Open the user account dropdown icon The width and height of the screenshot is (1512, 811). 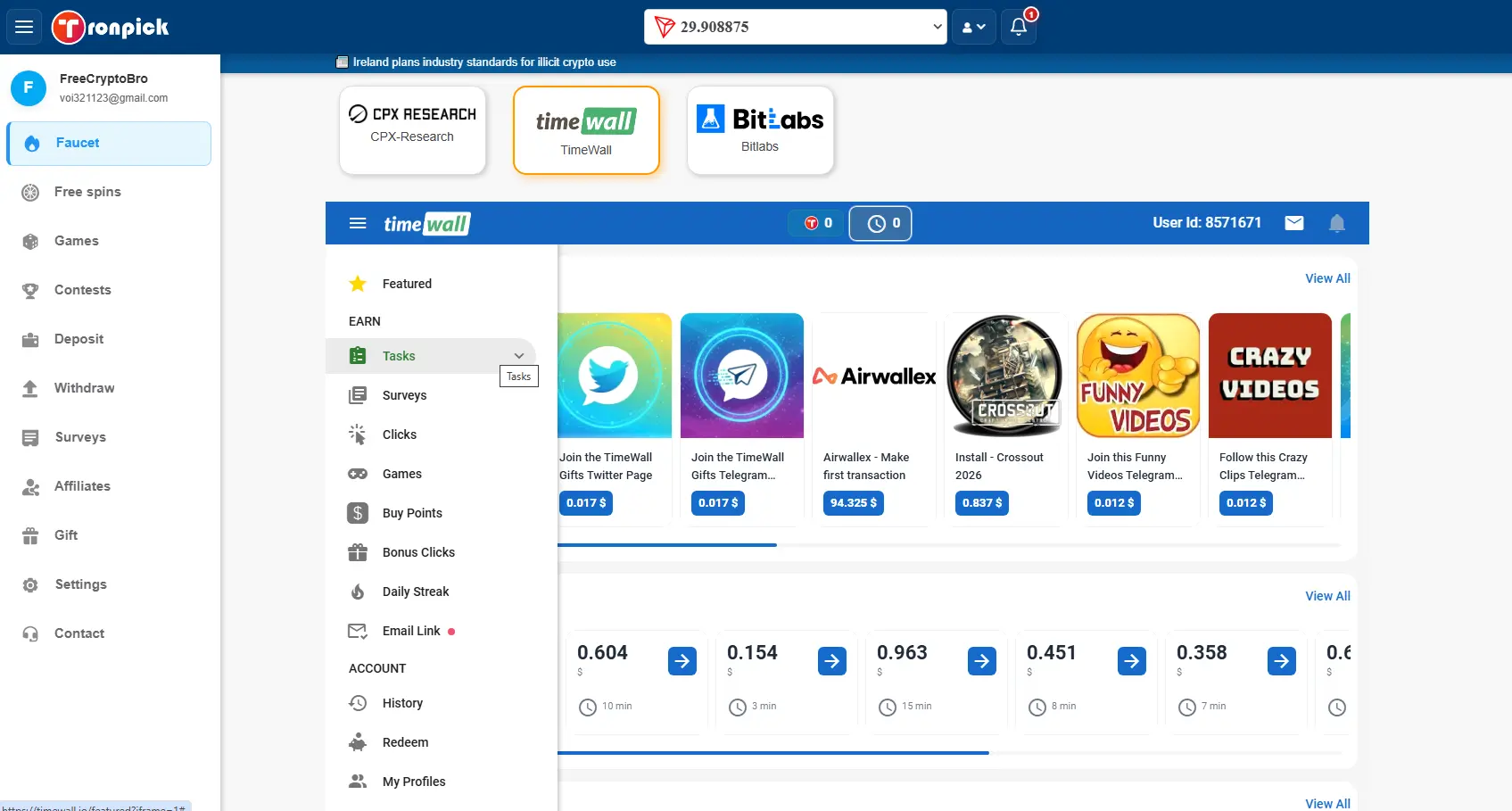[973, 27]
